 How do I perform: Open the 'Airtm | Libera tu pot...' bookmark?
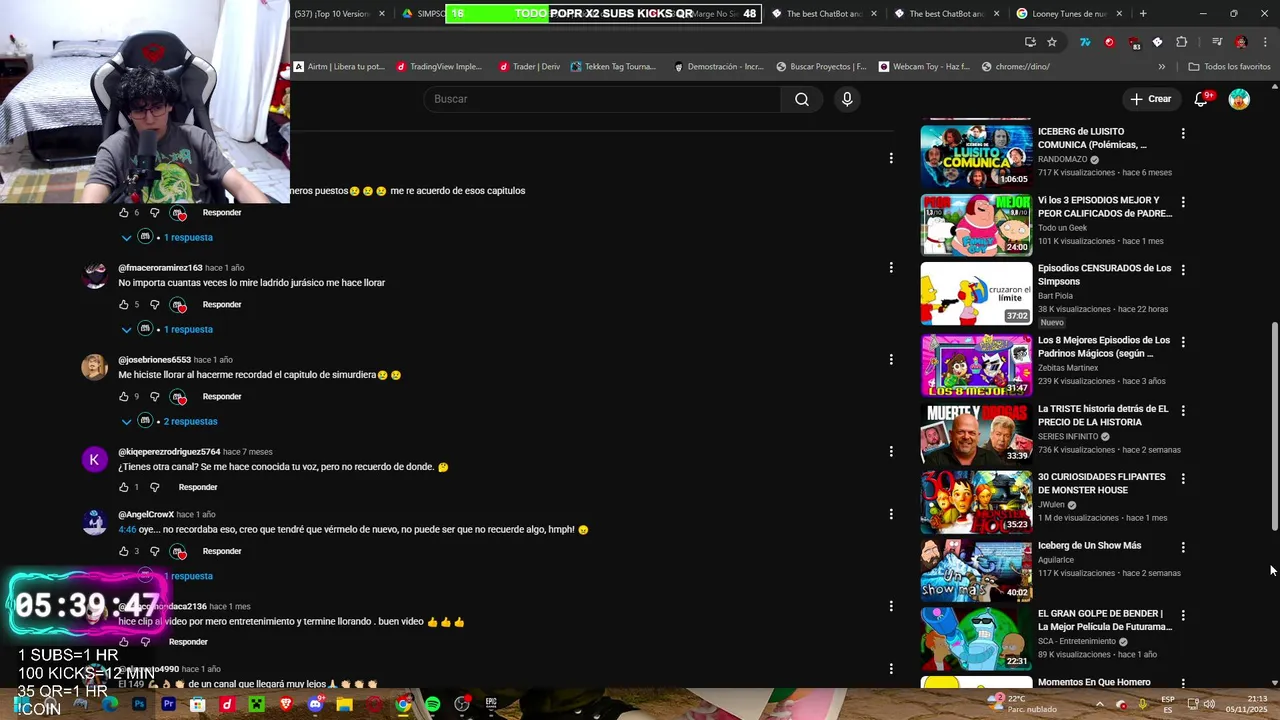(339, 67)
